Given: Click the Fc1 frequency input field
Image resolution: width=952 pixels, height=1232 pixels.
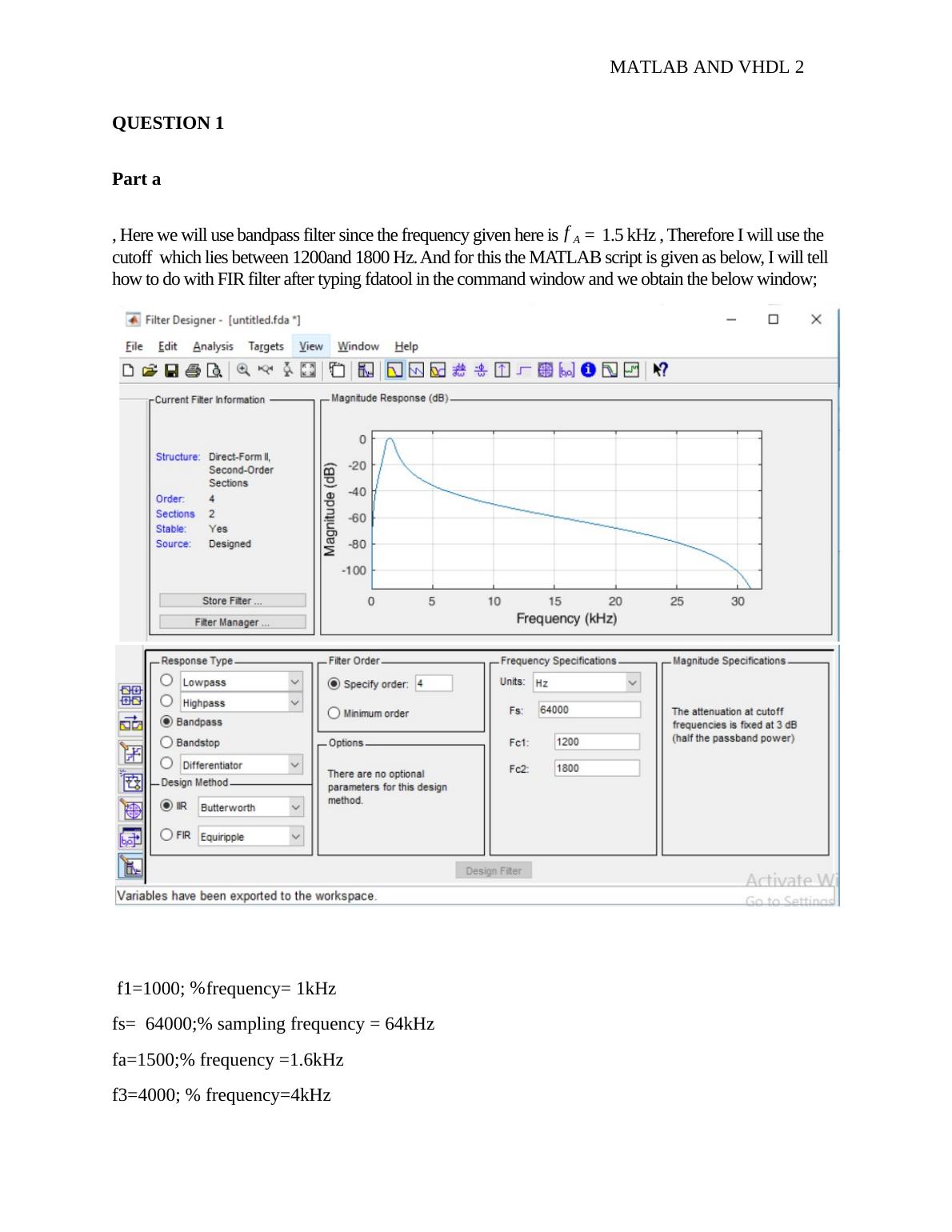Looking at the screenshot, I should (597, 742).
